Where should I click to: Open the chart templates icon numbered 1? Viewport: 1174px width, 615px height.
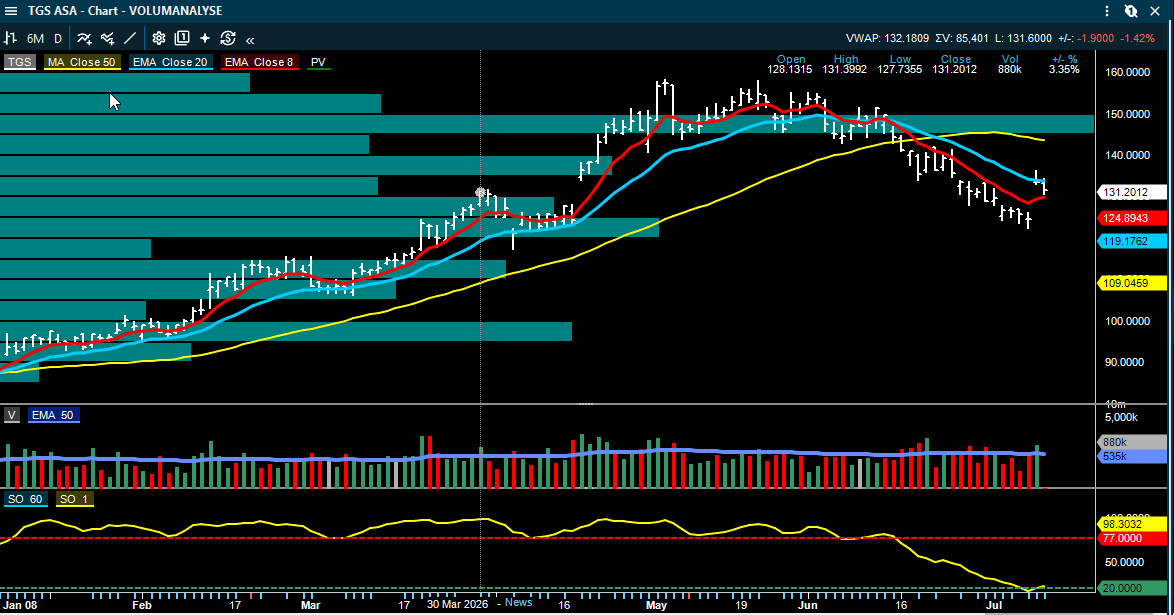(x=182, y=38)
